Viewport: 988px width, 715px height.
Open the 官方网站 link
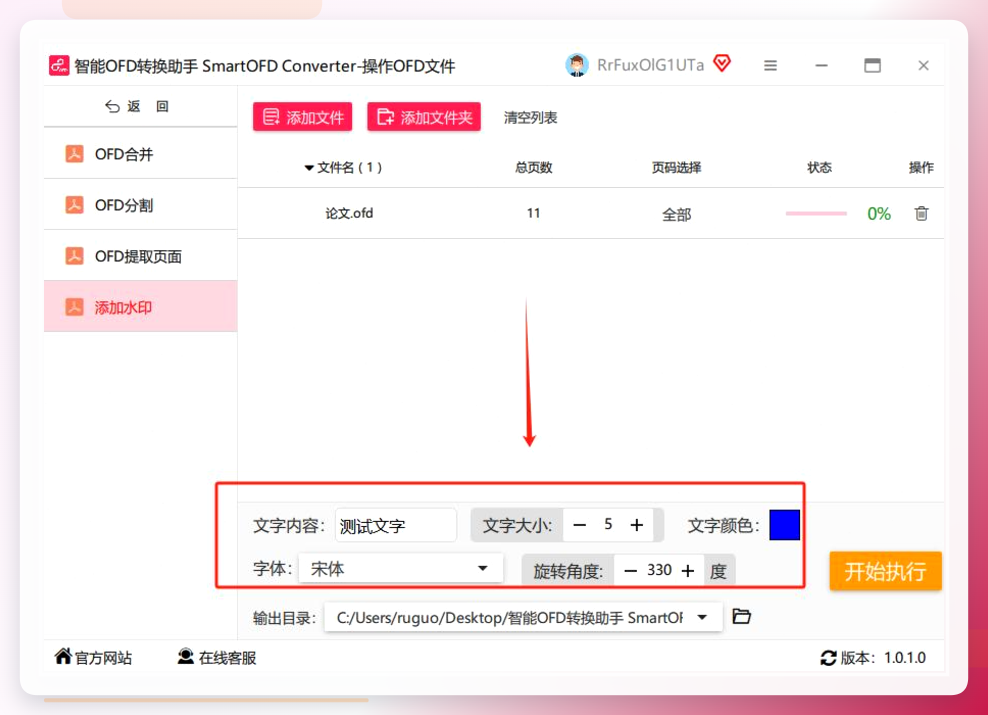[93, 658]
